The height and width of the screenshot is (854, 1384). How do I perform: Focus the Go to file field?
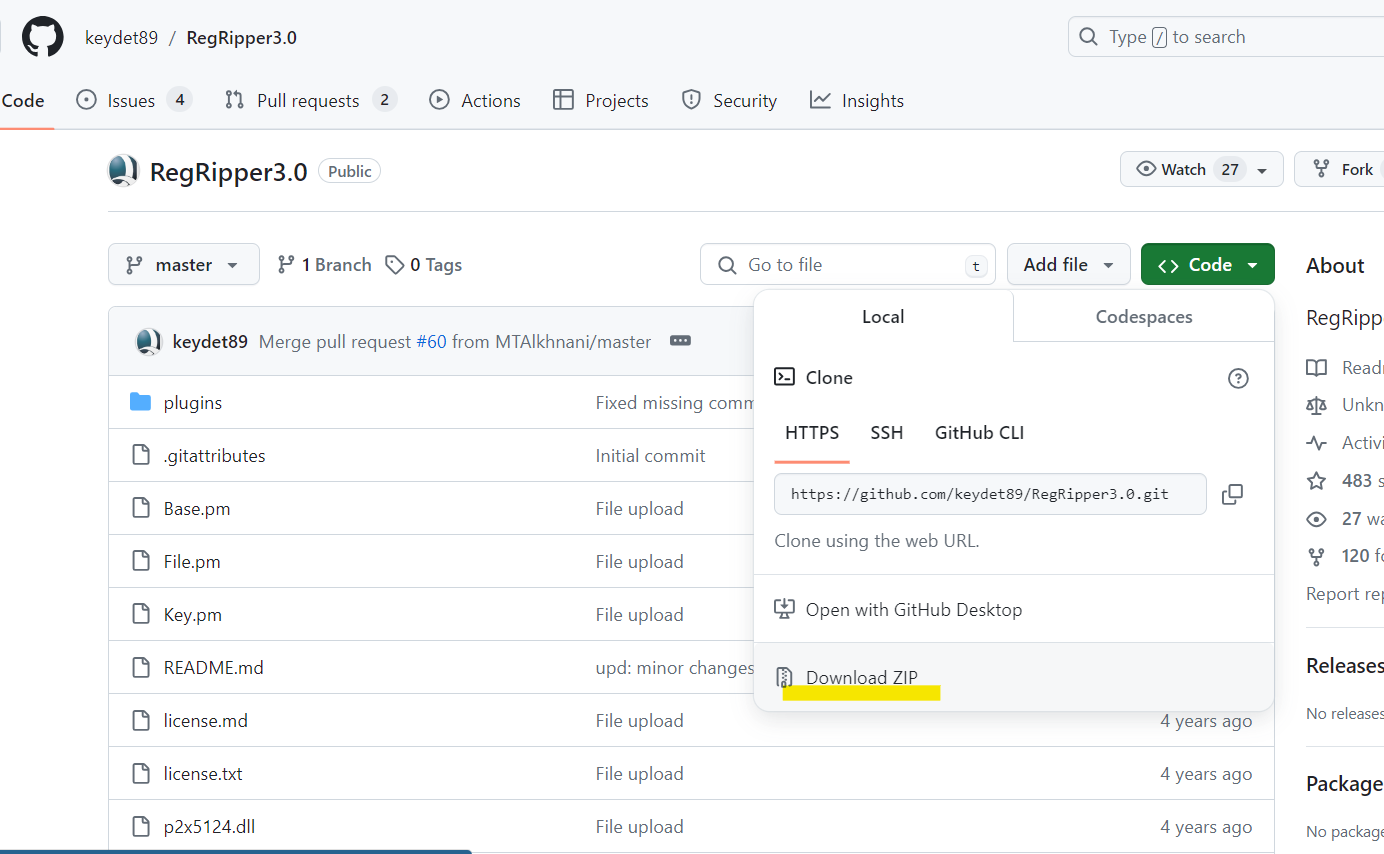(848, 264)
